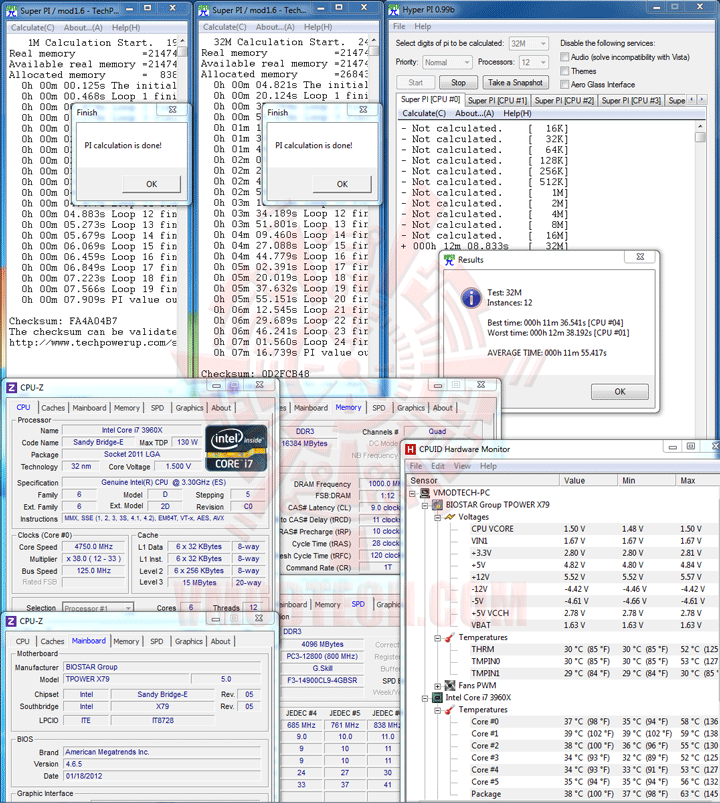Open the Help menu in Hardware Monitor

coord(488,466)
